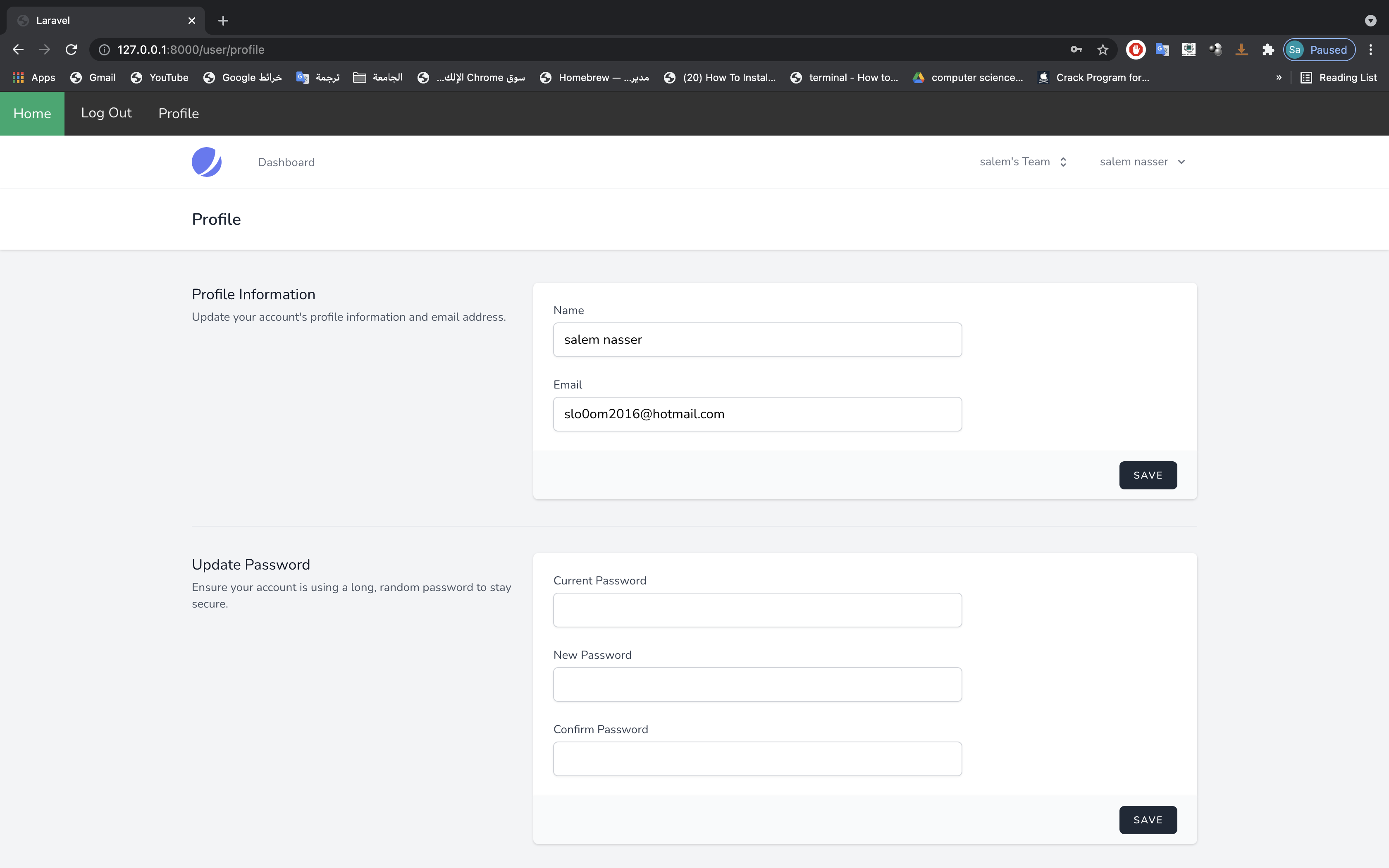Bookmark page with star icon
The height and width of the screenshot is (868, 1389).
1103,50
